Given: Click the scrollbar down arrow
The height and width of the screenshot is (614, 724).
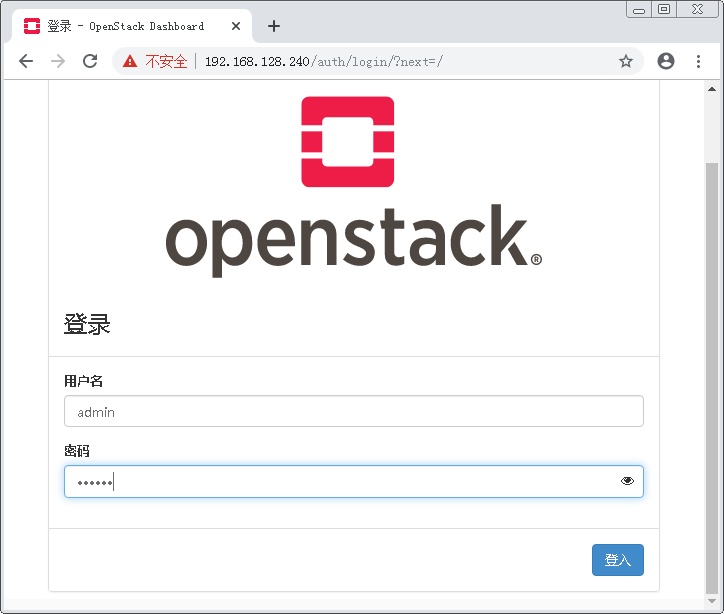Looking at the screenshot, I should [712, 601].
